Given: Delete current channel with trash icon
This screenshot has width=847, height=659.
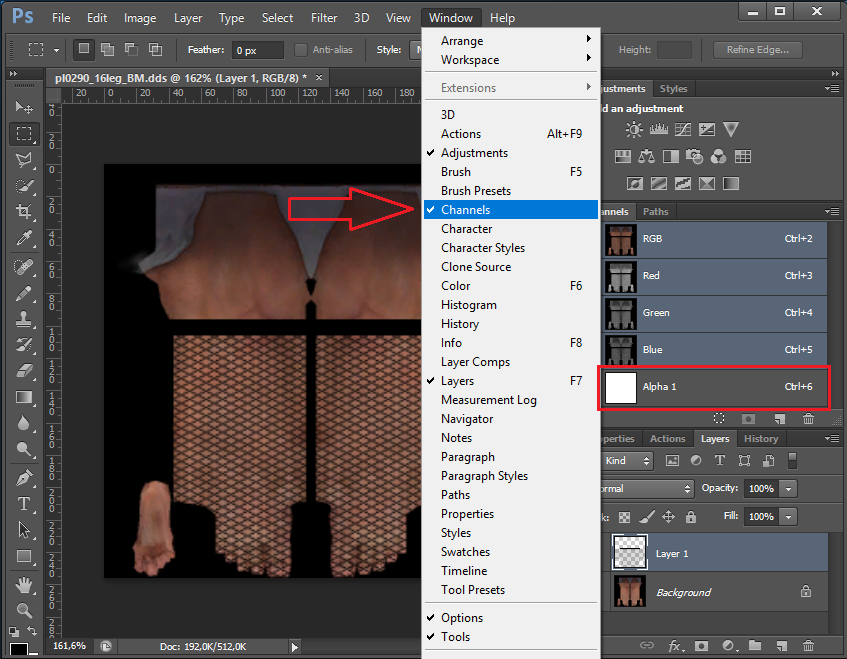Looking at the screenshot, I should (x=809, y=419).
